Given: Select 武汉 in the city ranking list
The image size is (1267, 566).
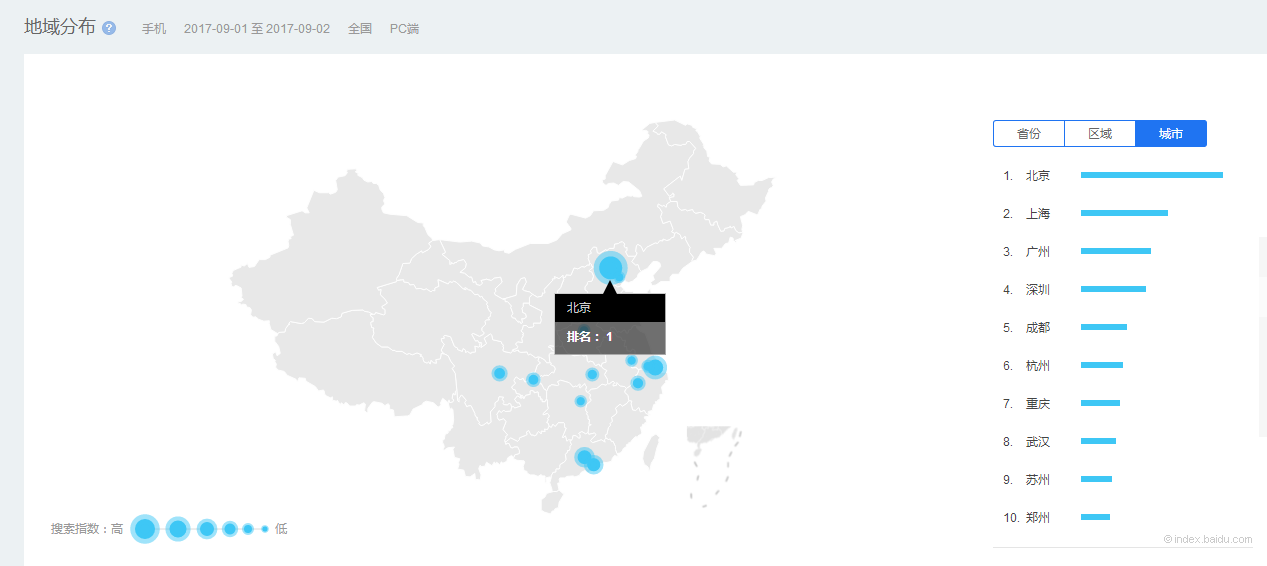Looking at the screenshot, I should 1038,442.
